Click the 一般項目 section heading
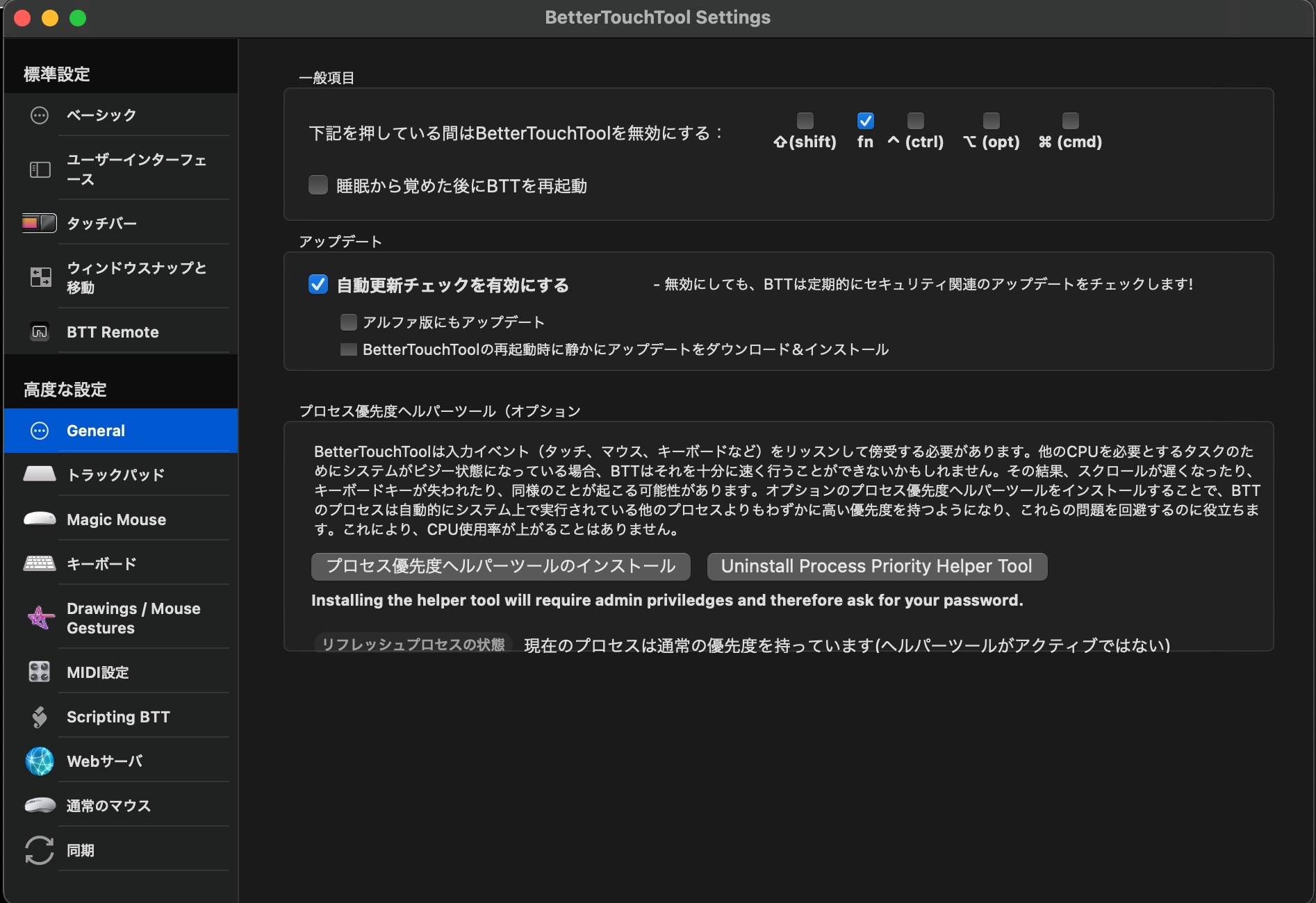1316x903 pixels. [x=327, y=78]
